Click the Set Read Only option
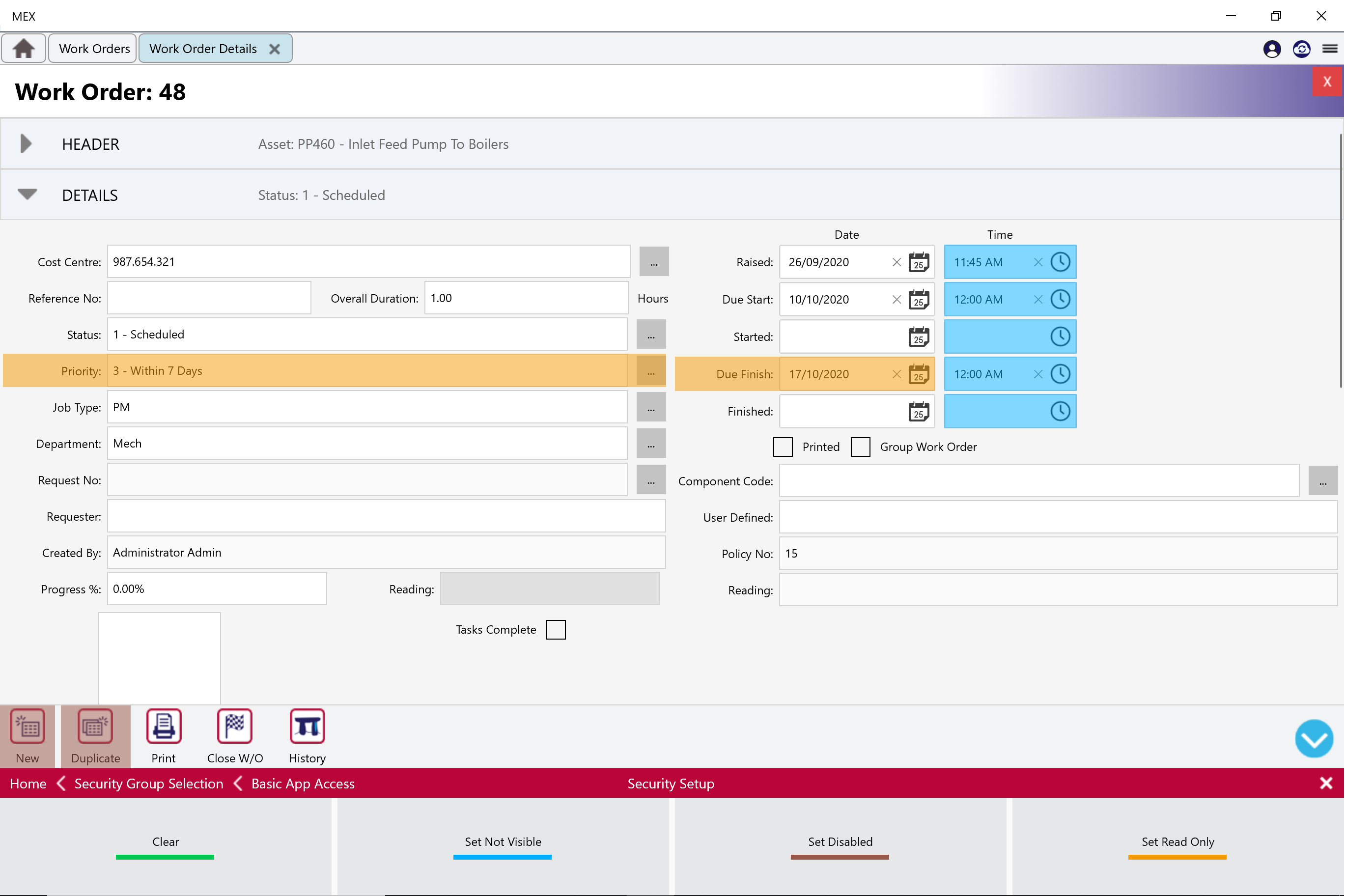Image resolution: width=1345 pixels, height=896 pixels. (x=1178, y=846)
